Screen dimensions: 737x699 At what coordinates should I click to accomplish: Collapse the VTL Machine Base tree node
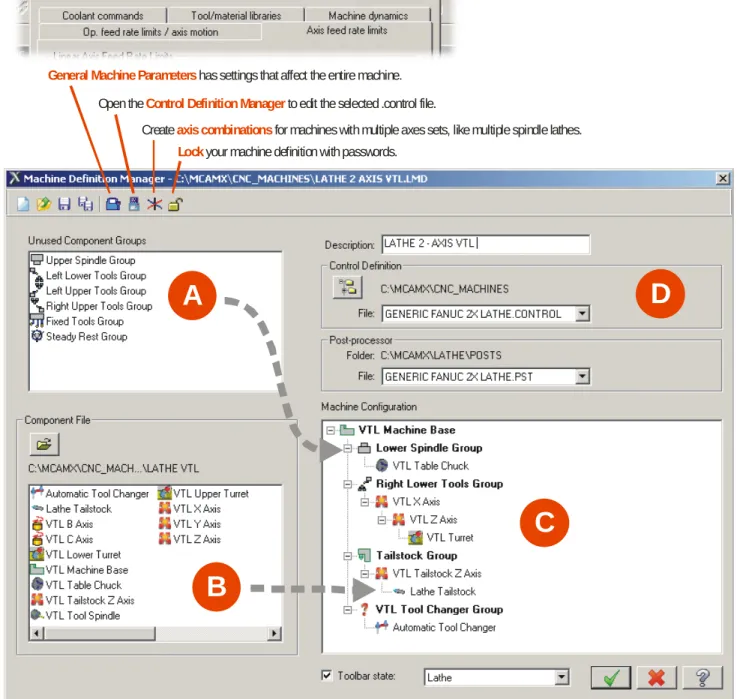pos(330,430)
